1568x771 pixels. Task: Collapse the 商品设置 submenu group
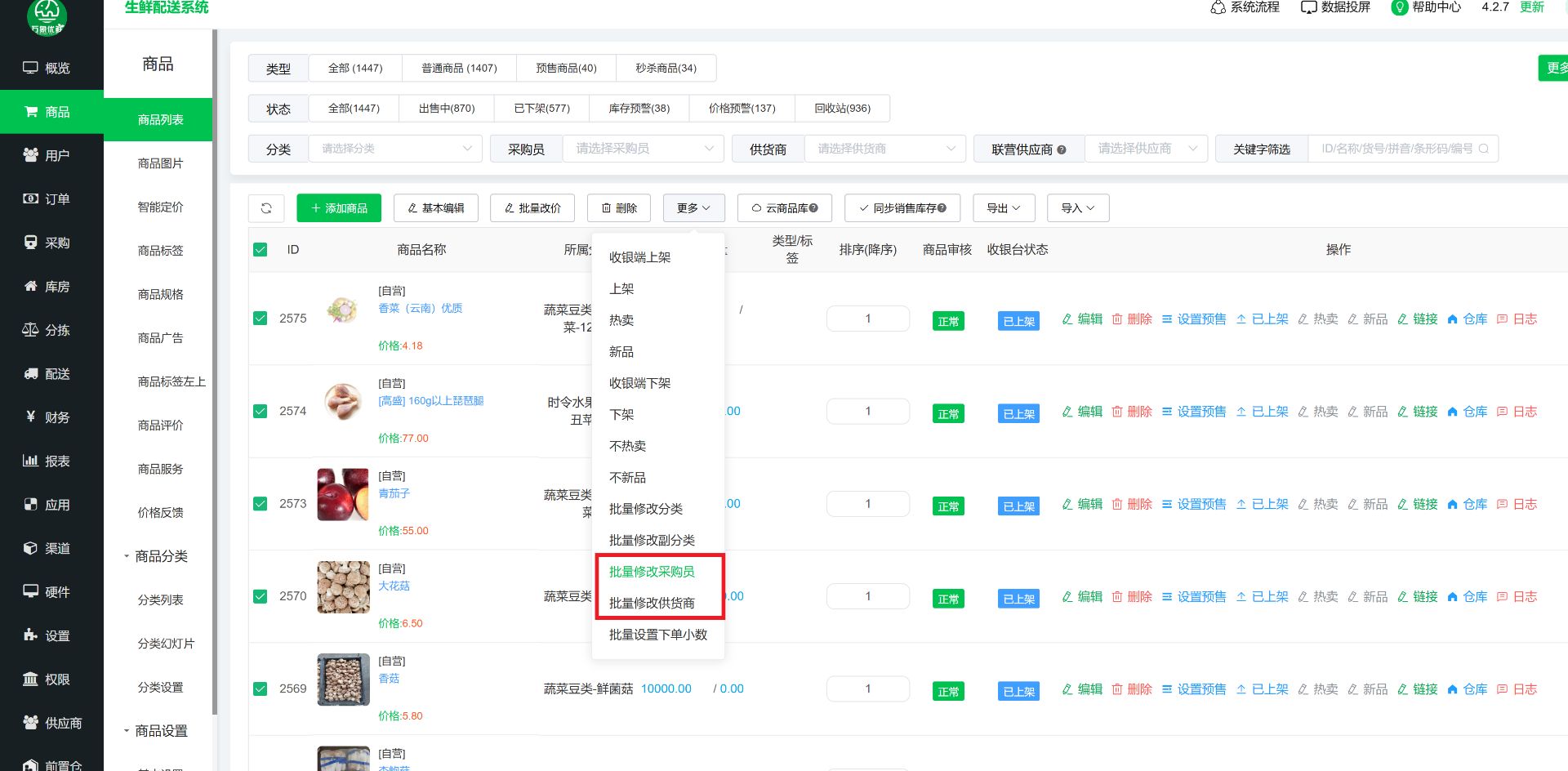point(159,731)
